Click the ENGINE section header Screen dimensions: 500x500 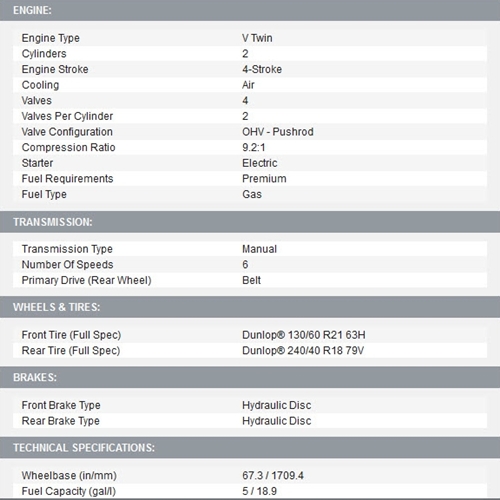pos(250,10)
